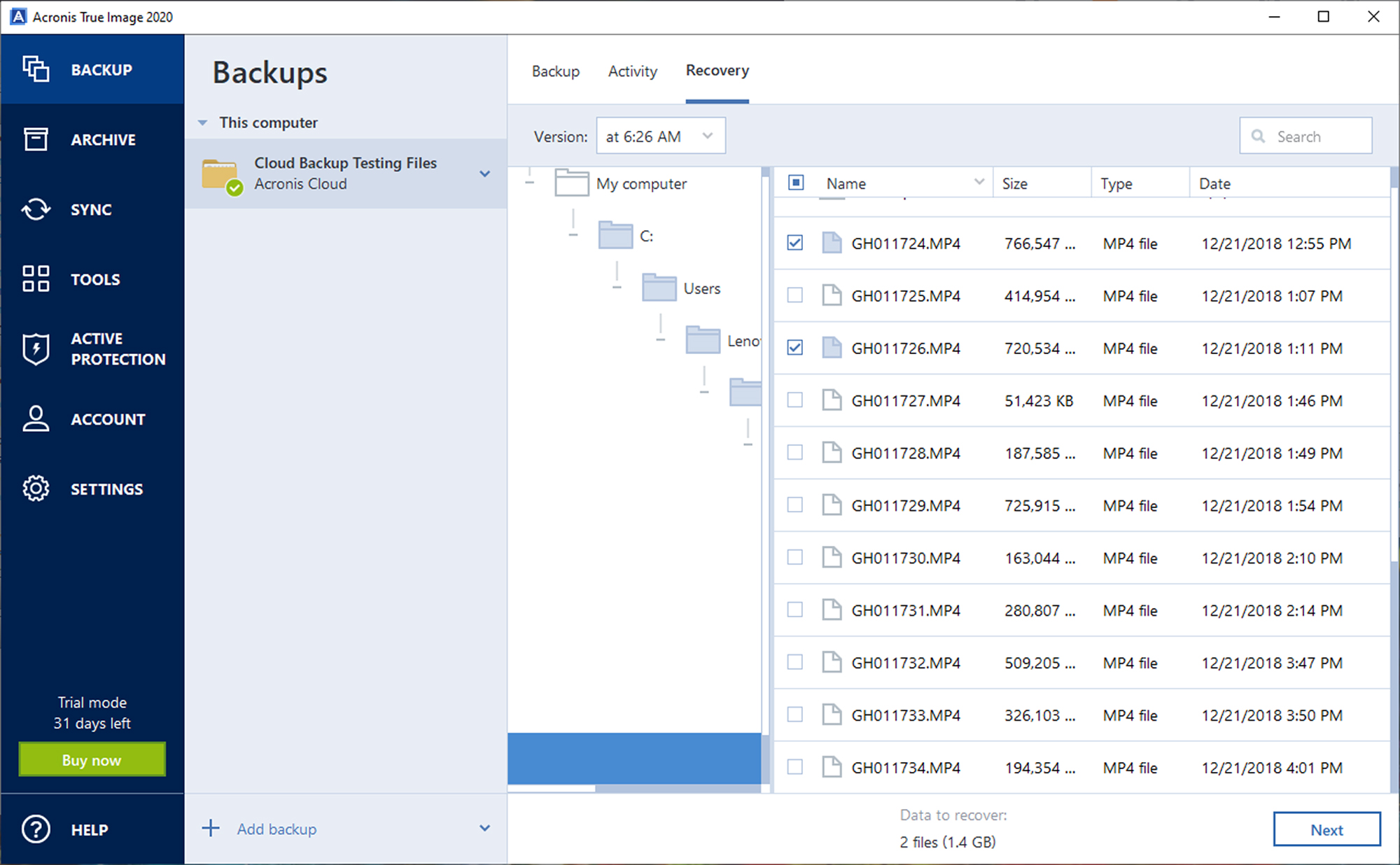Image resolution: width=1400 pixels, height=865 pixels.
Task: Switch to the Activity tab
Action: 632,71
